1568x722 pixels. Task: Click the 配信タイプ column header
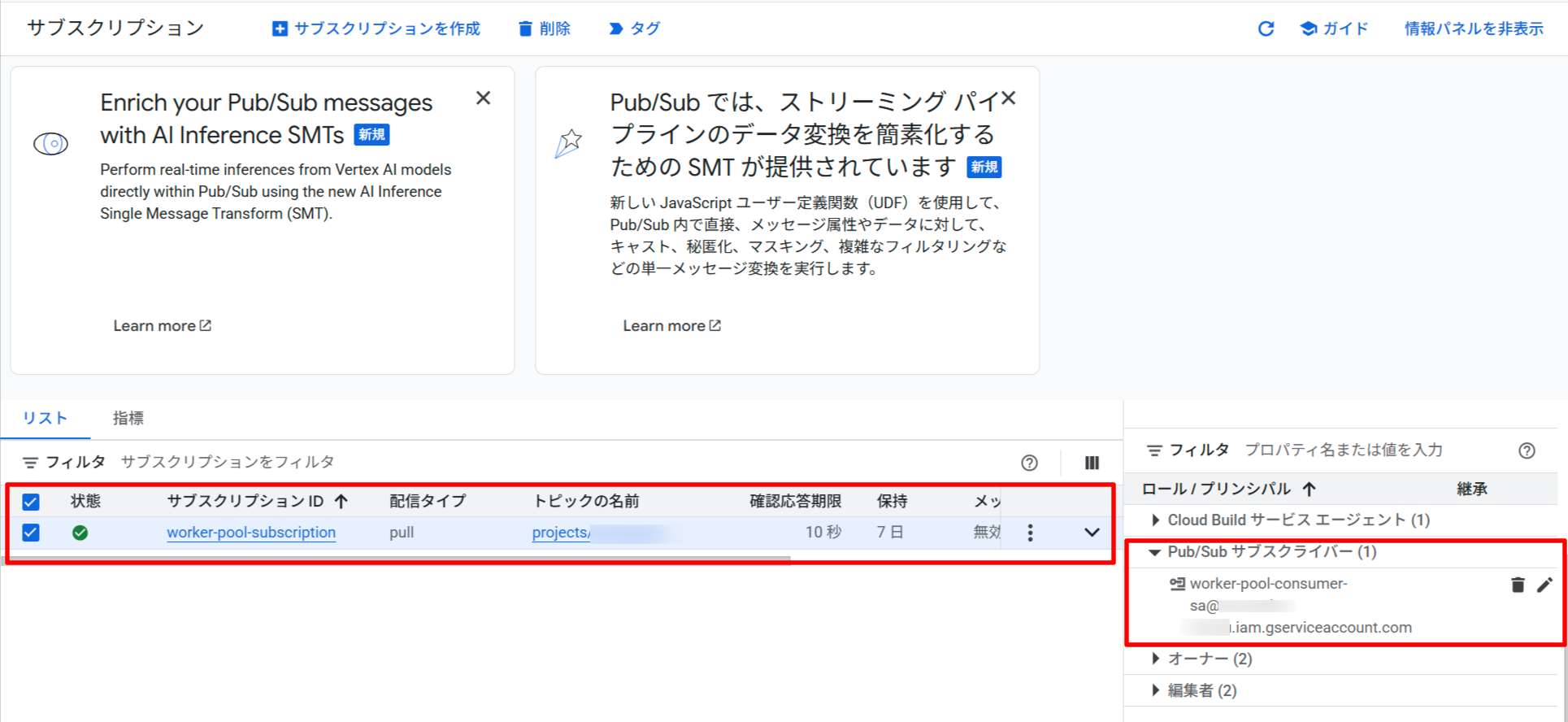tap(428, 501)
